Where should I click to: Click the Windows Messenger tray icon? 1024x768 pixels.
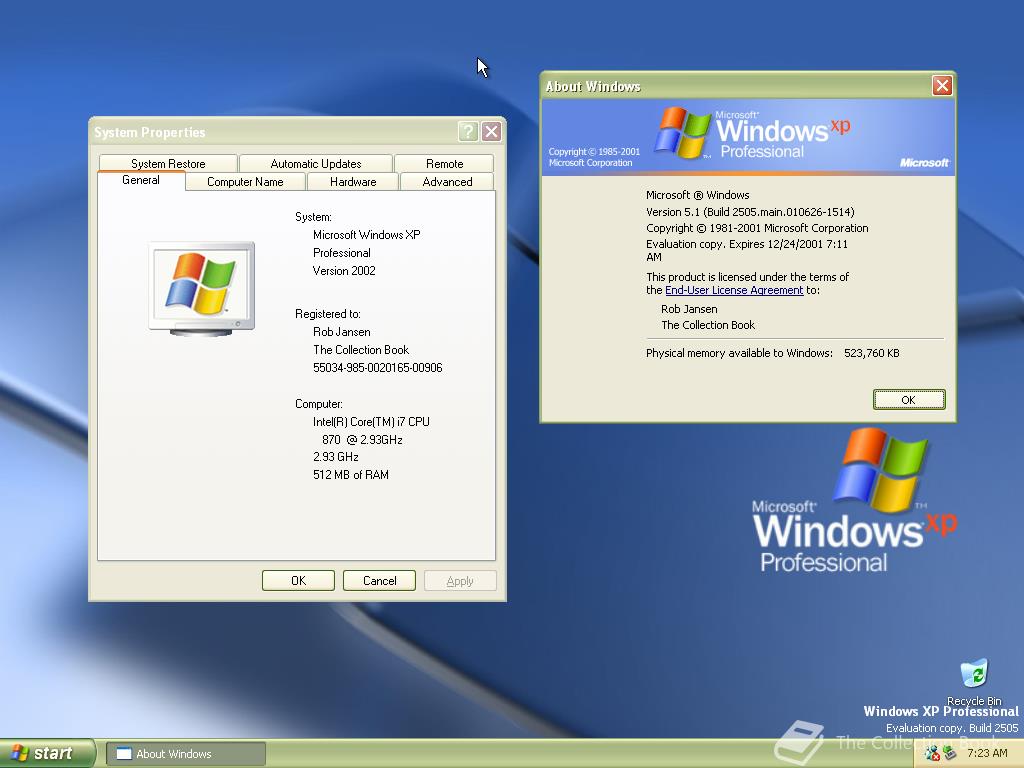[932, 754]
